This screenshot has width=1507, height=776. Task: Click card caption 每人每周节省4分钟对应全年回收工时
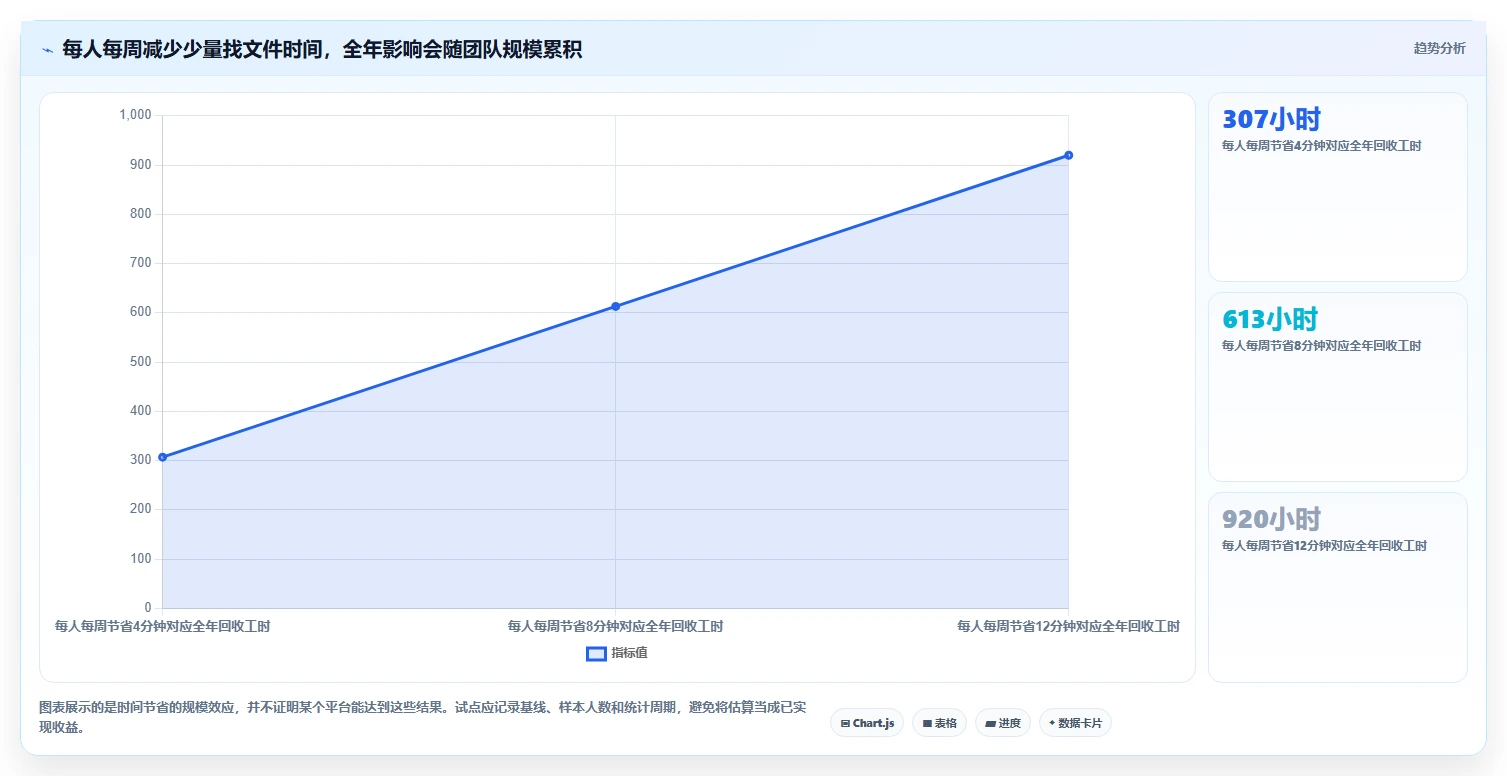1321,146
